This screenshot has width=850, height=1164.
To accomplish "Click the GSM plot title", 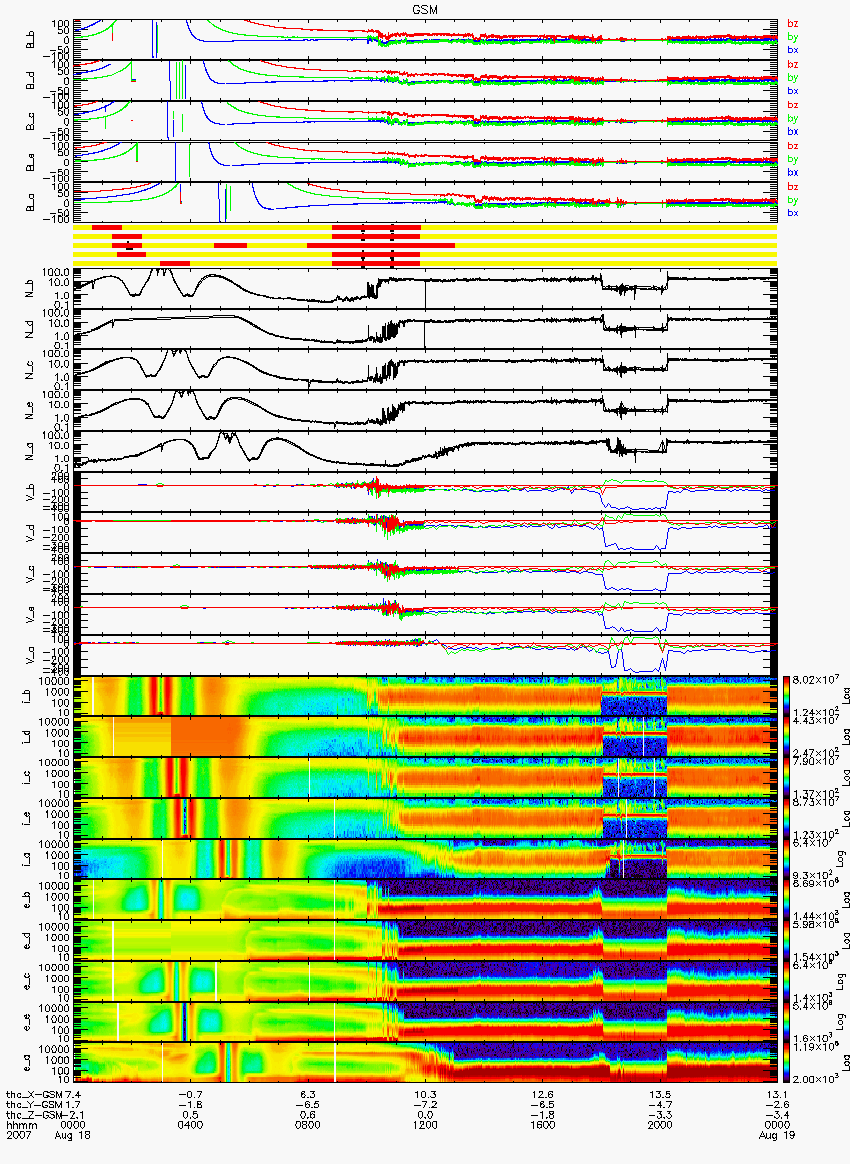I will coord(426,9).
